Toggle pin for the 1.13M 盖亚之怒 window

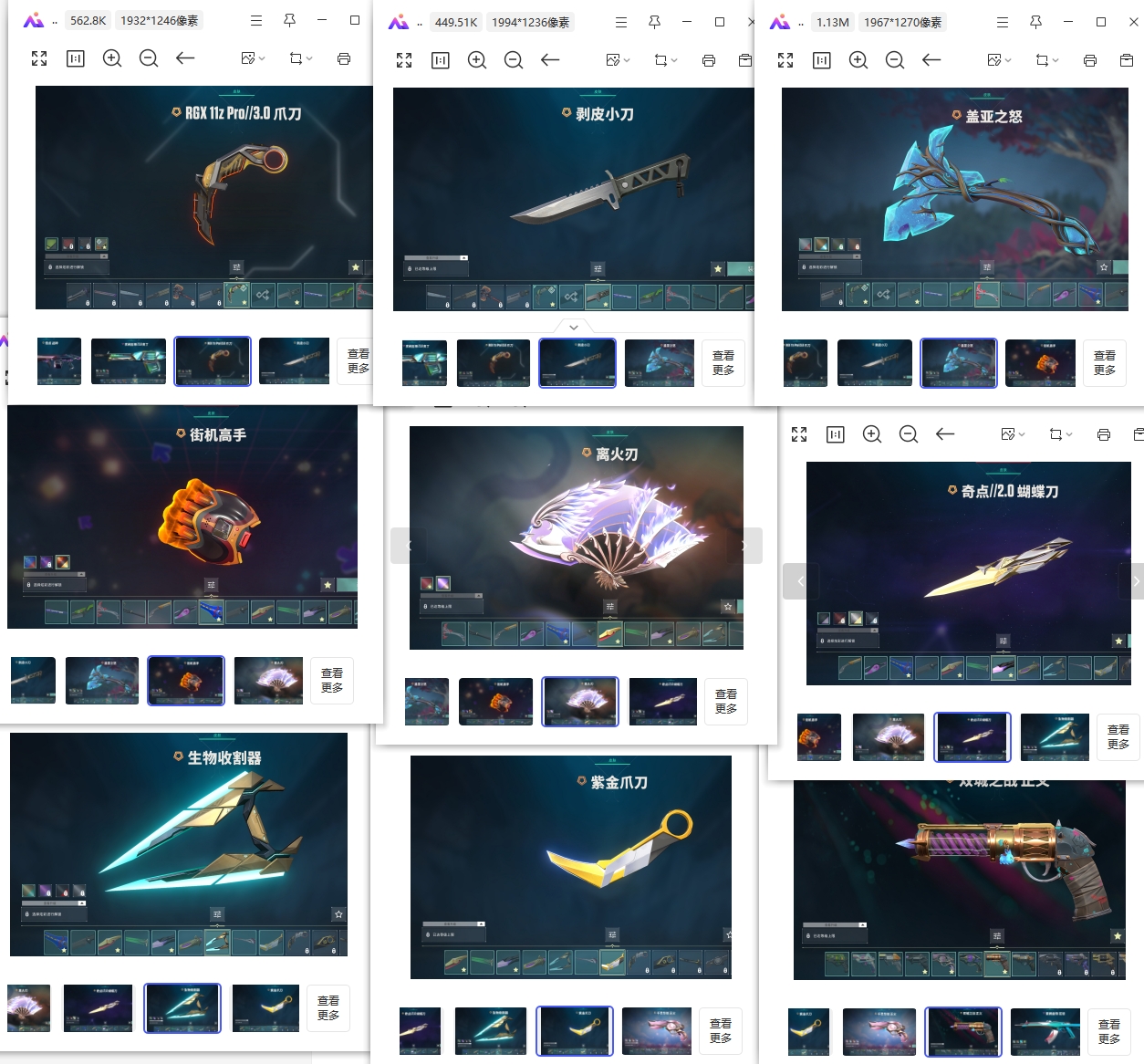coord(1035,22)
